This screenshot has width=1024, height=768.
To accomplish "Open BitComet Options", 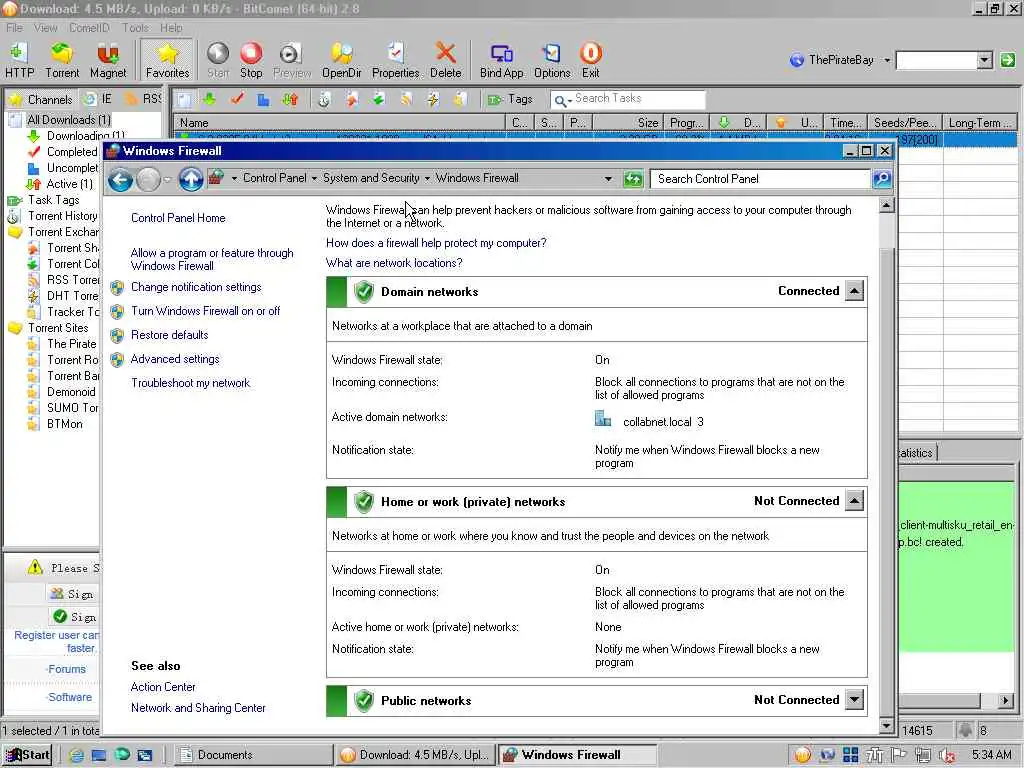I will pos(552,60).
